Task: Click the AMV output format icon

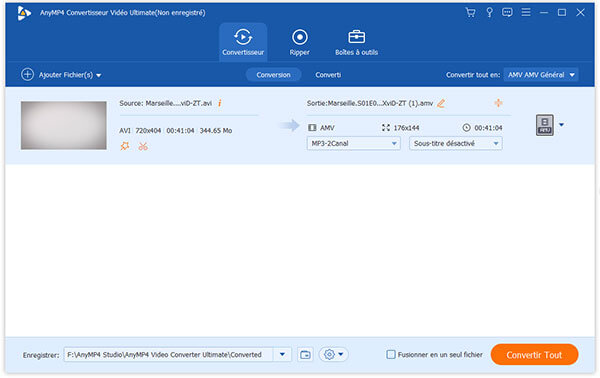Action: click(x=545, y=125)
